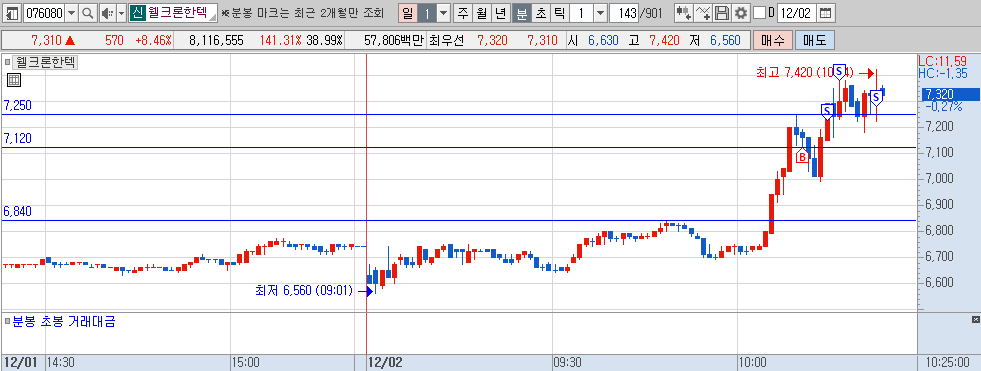This screenshot has width=981, height=371.
Task: Click the floppy disk save icon
Action: (722, 13)
